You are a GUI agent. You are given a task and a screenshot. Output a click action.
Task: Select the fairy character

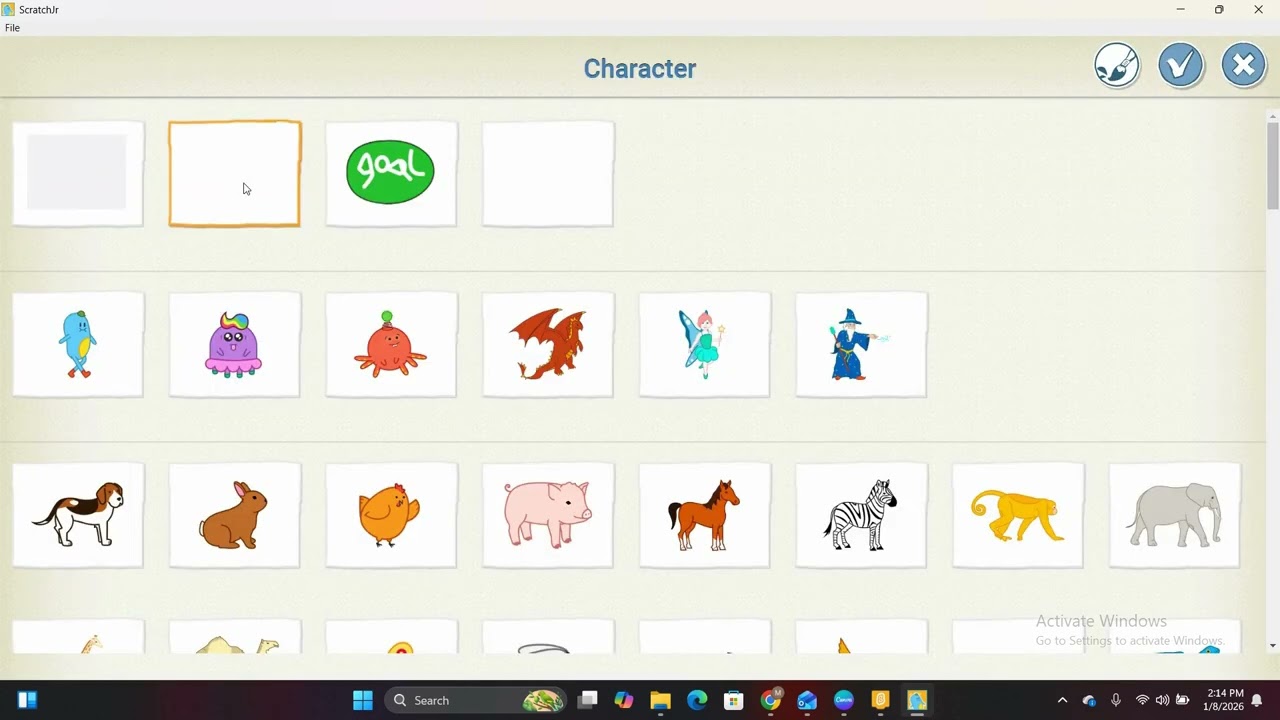tap(705, 344)
